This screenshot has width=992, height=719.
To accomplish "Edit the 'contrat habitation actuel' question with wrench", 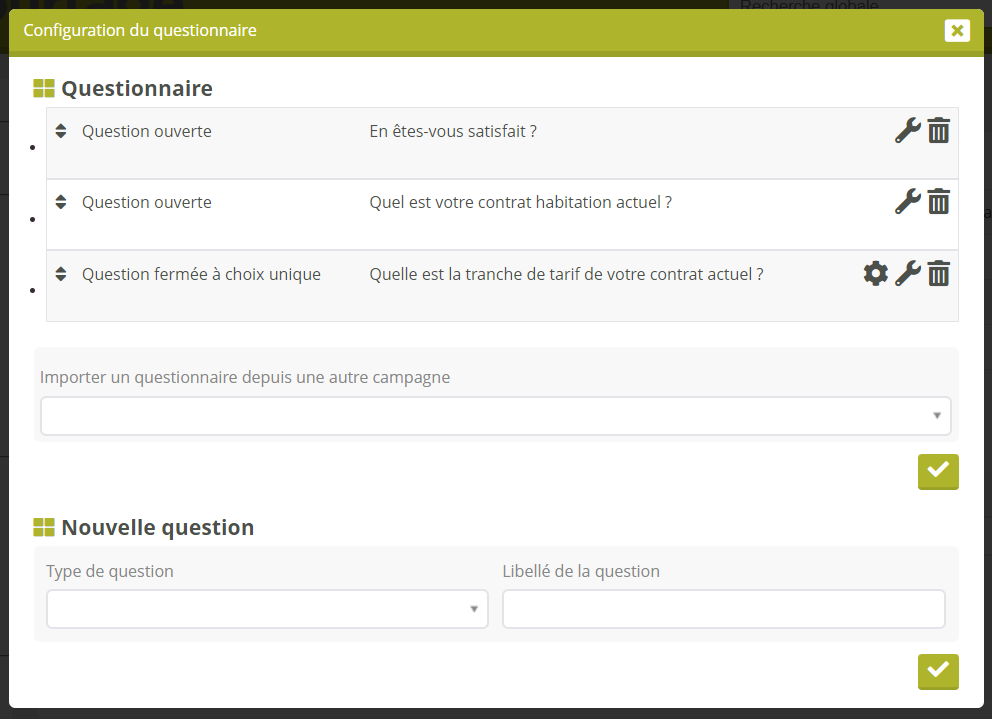I will click(x=907, y=202).
